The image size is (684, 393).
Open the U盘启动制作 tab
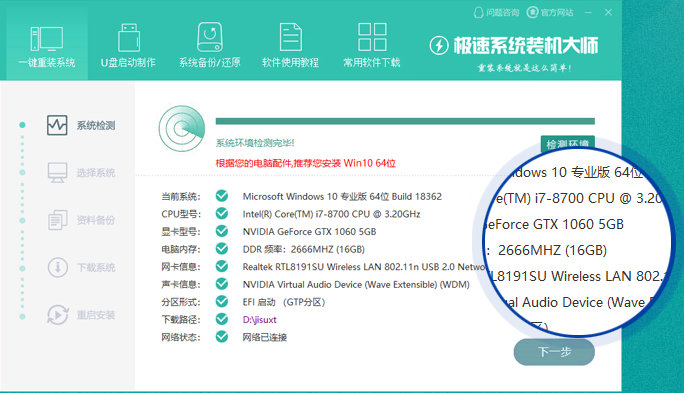(128, 45)
